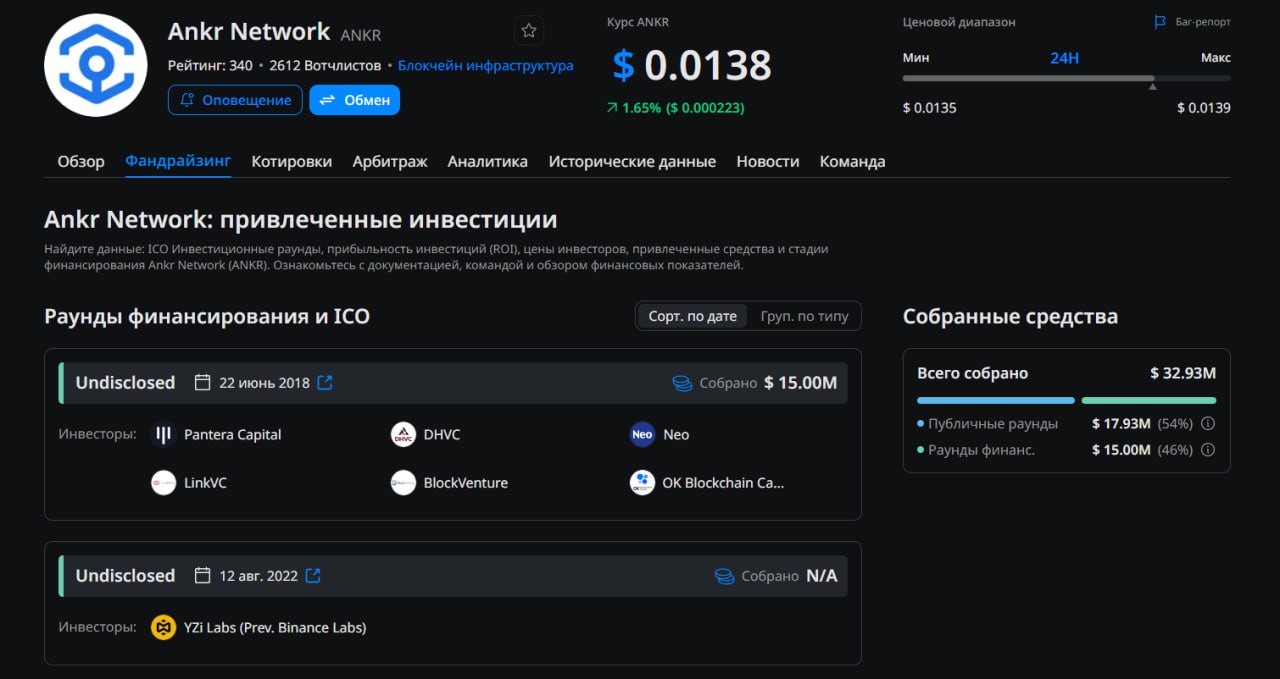Switch to the Арбитраж tab

[390, 161]
